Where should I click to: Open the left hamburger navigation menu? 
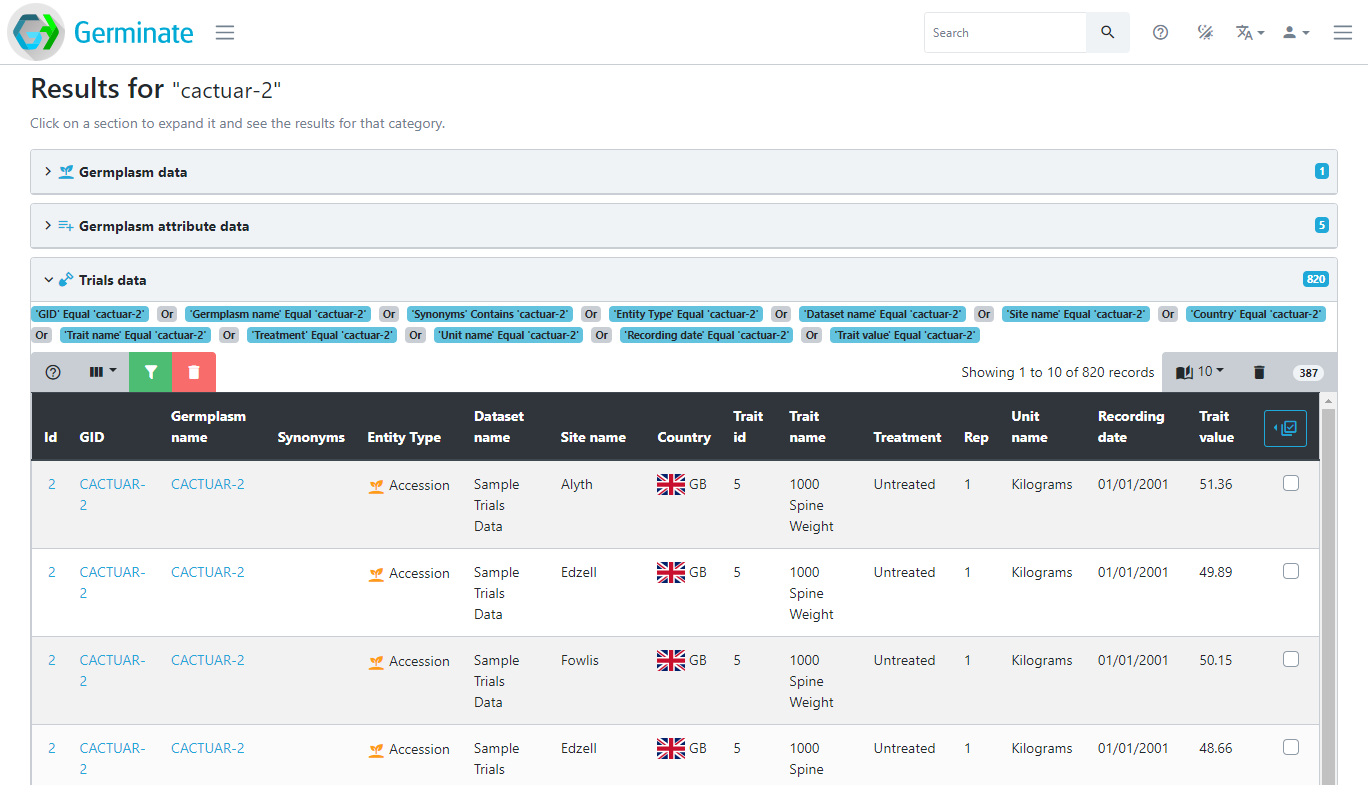tap(225, 33)
